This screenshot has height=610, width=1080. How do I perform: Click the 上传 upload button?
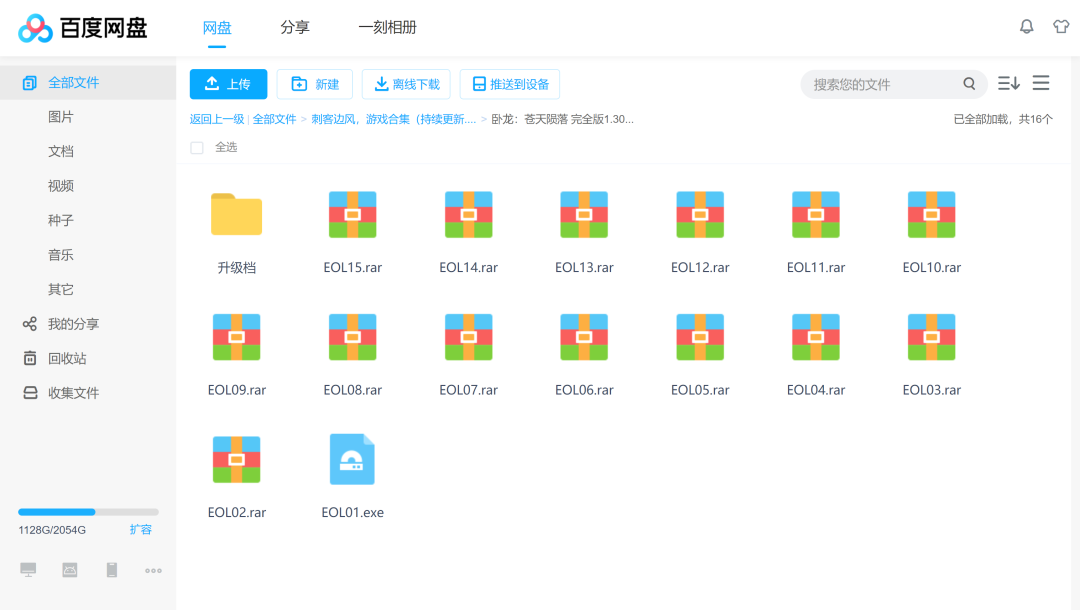point(229,84)
